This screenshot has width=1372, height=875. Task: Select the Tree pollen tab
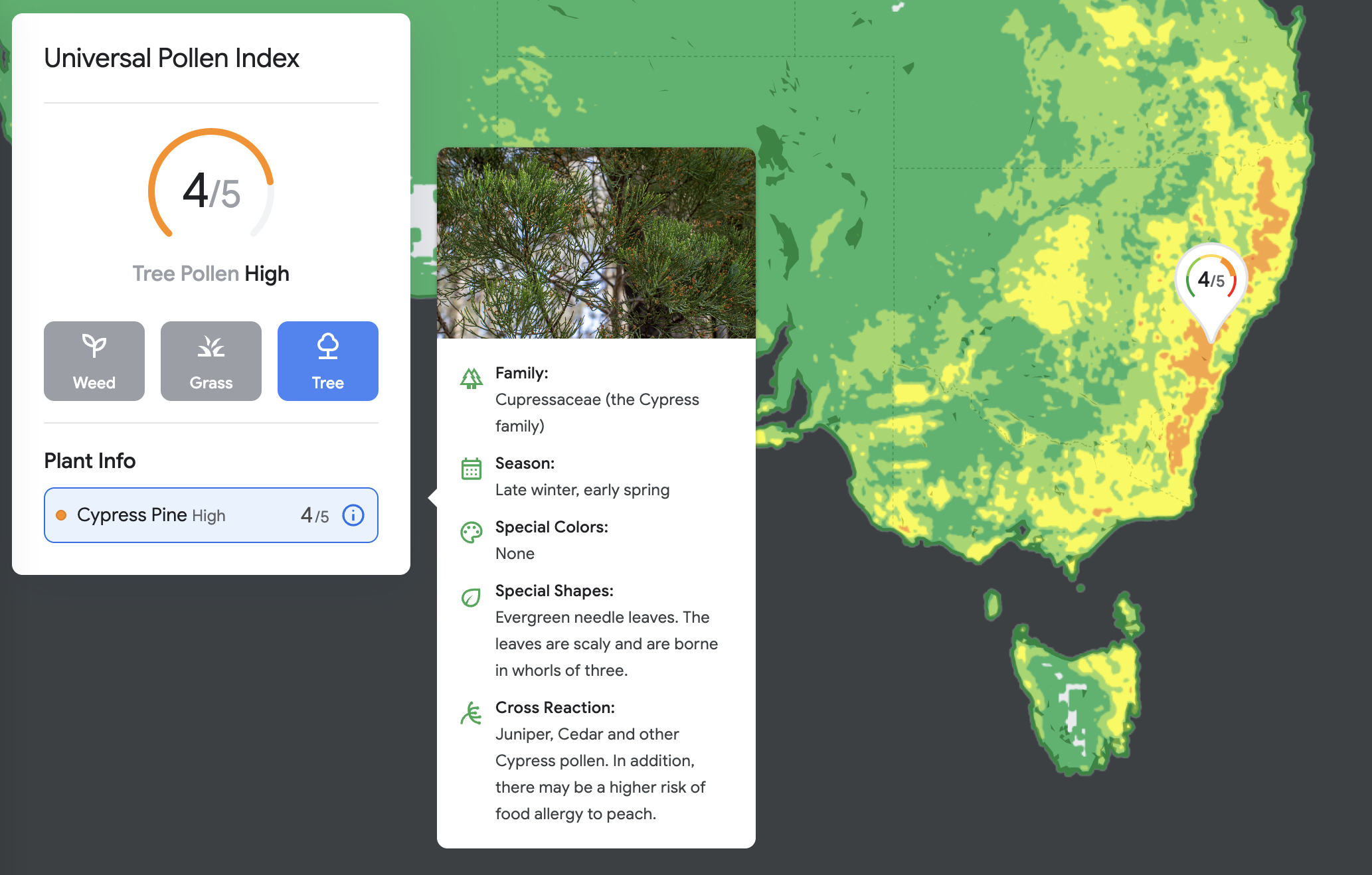[328, 361]
